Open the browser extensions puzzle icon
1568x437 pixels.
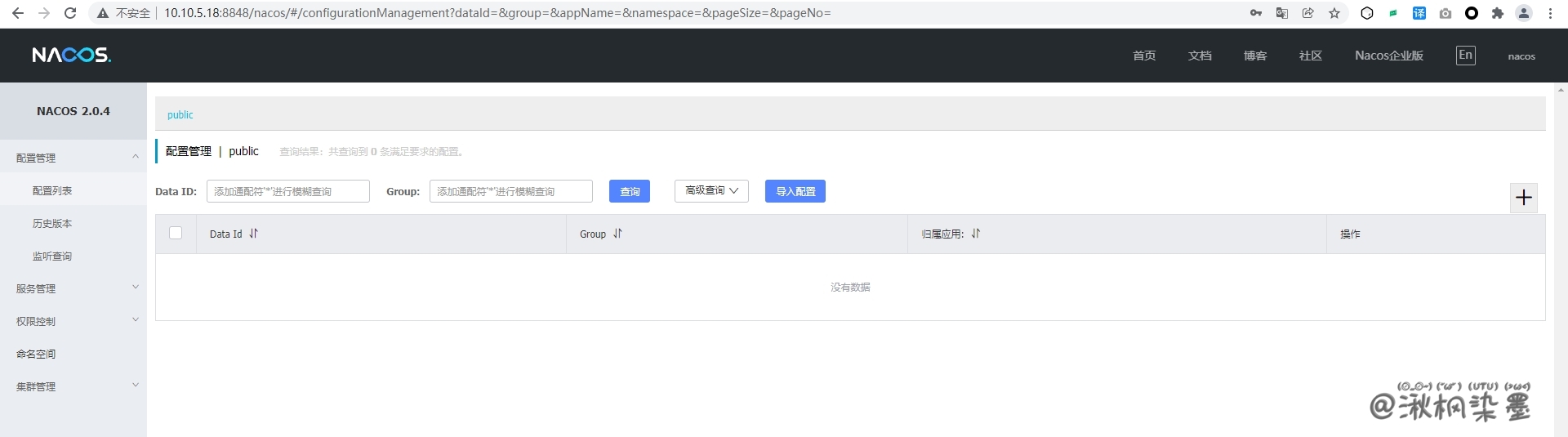coord(1497,13)
